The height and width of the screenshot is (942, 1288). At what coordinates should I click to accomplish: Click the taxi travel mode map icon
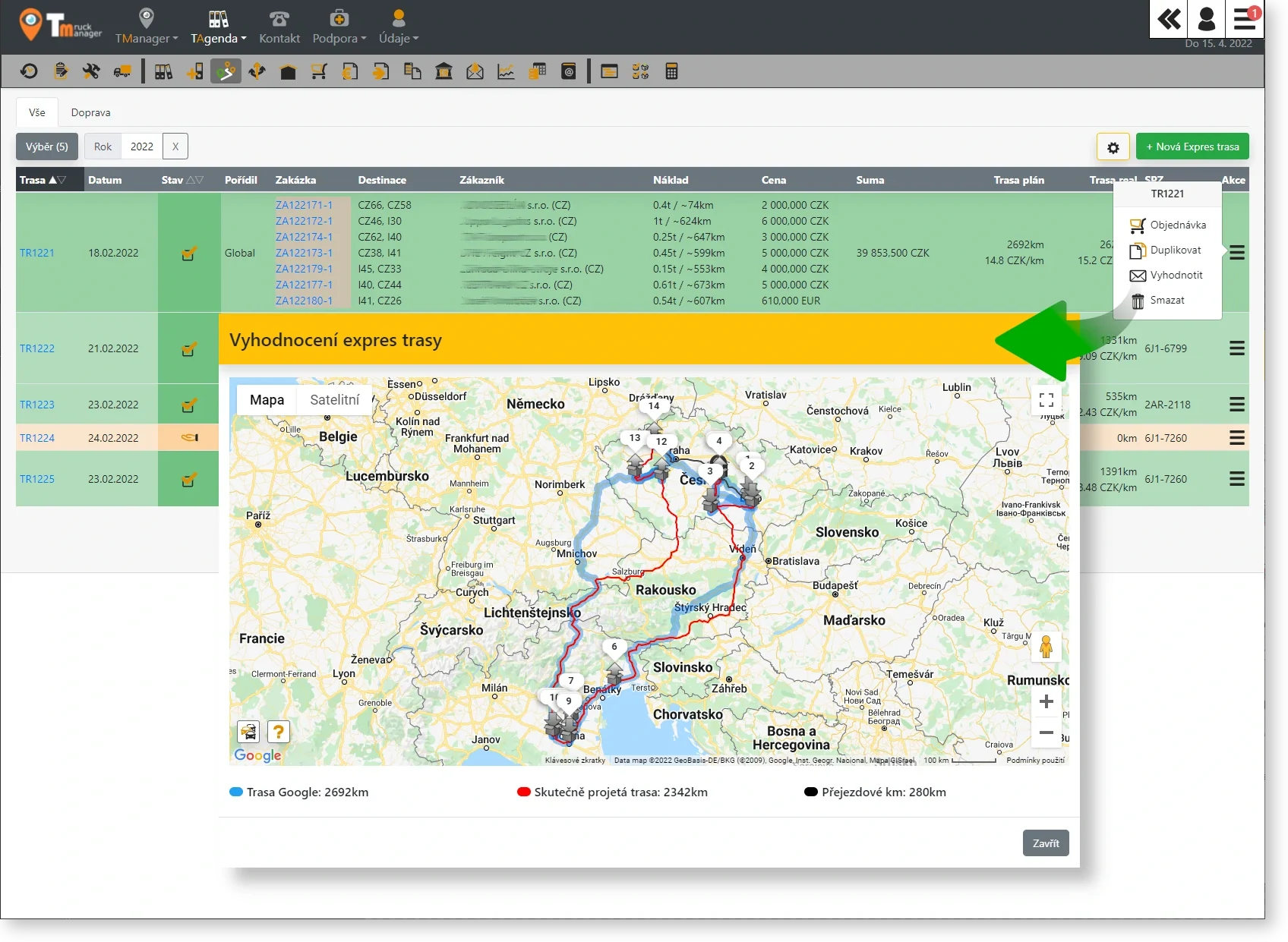pyautogui.click(x=248, y=731)
